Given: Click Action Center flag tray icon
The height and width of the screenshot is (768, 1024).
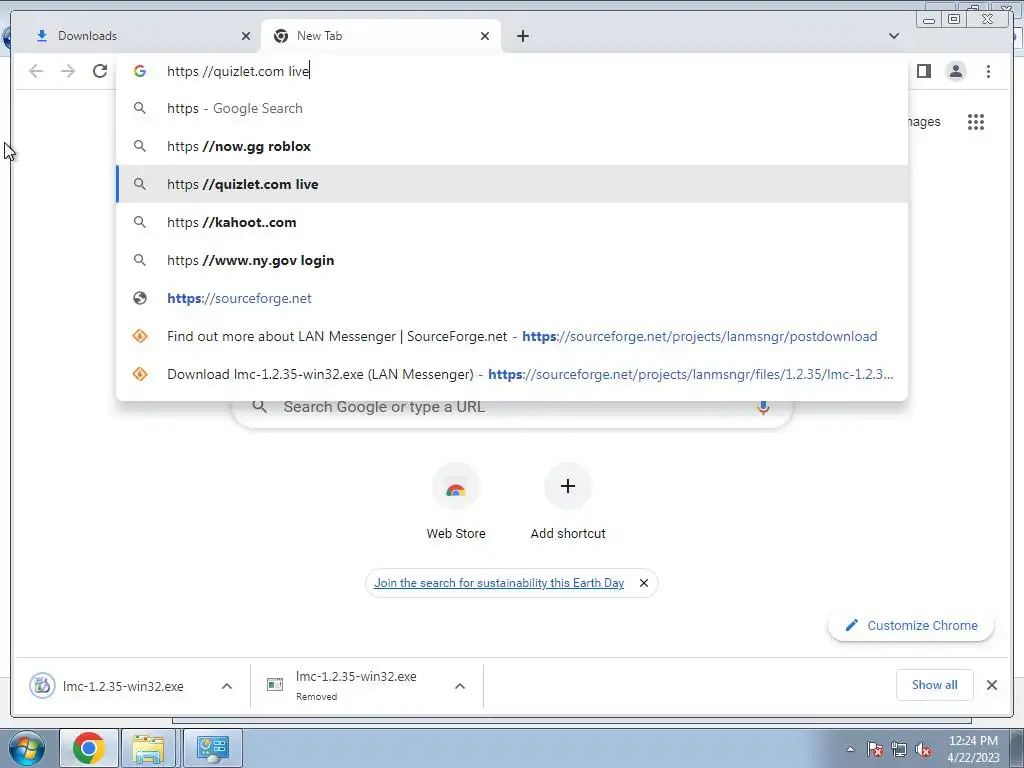Looking at the screenshot, I should (874, 749).
